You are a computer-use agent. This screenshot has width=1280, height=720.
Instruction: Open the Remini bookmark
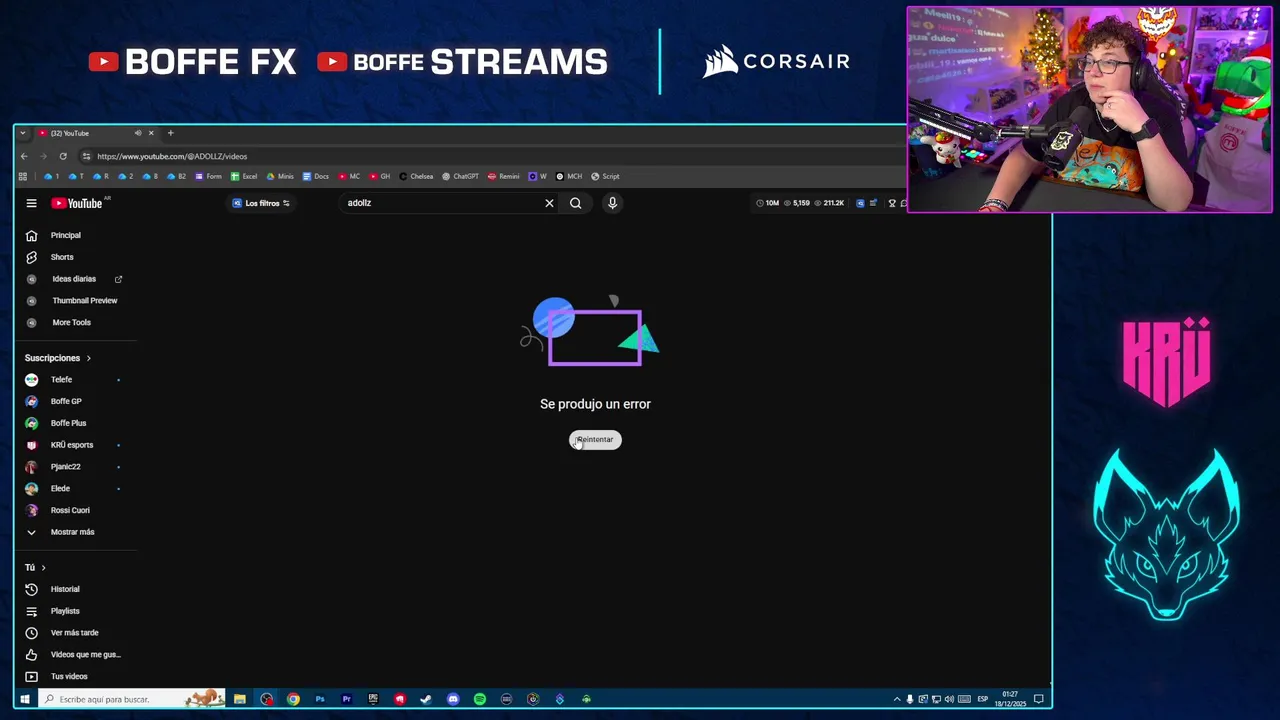pyautogui.click(x=503, y=177)
